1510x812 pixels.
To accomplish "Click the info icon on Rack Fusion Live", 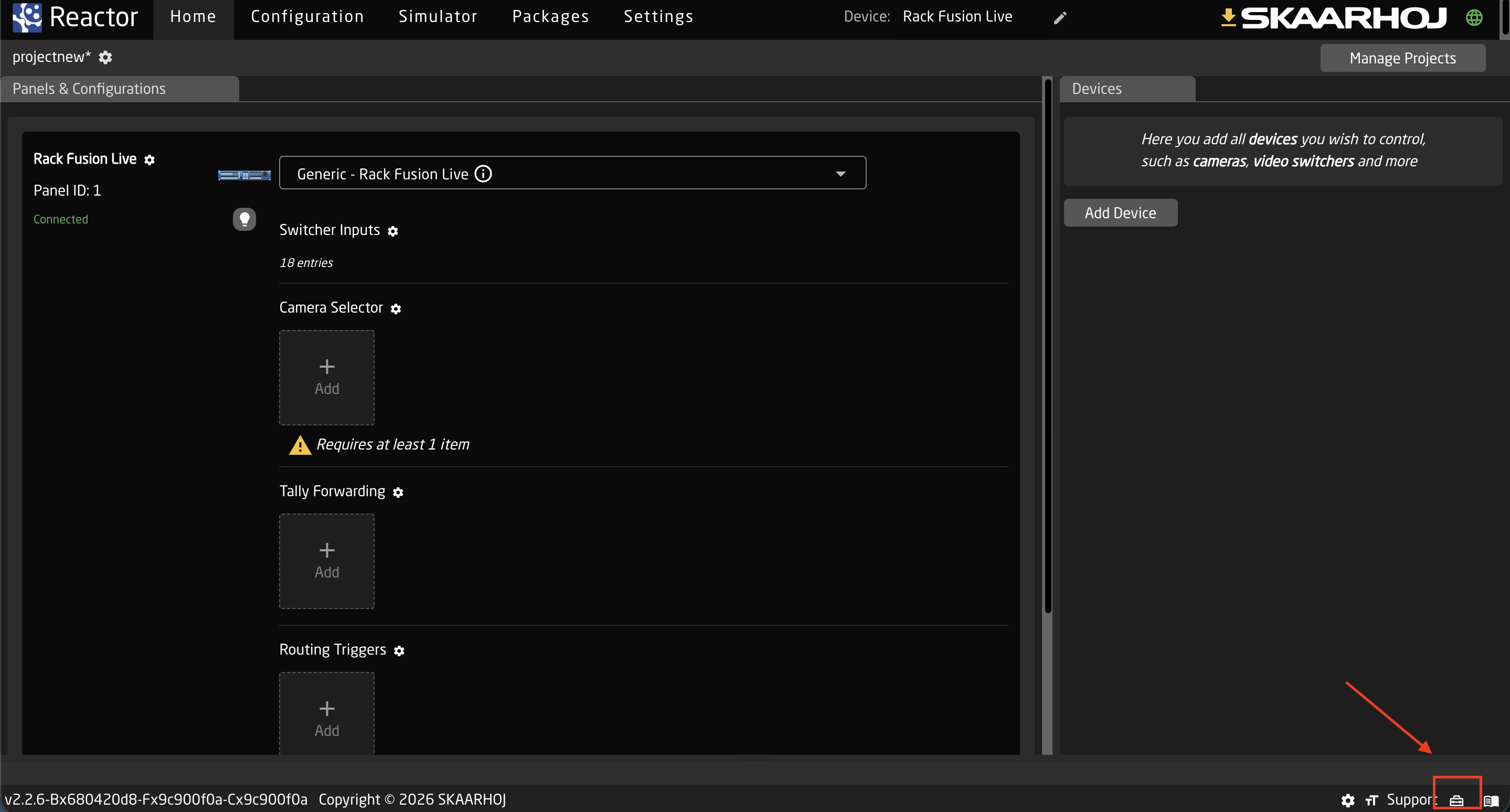I will [483, 174].
